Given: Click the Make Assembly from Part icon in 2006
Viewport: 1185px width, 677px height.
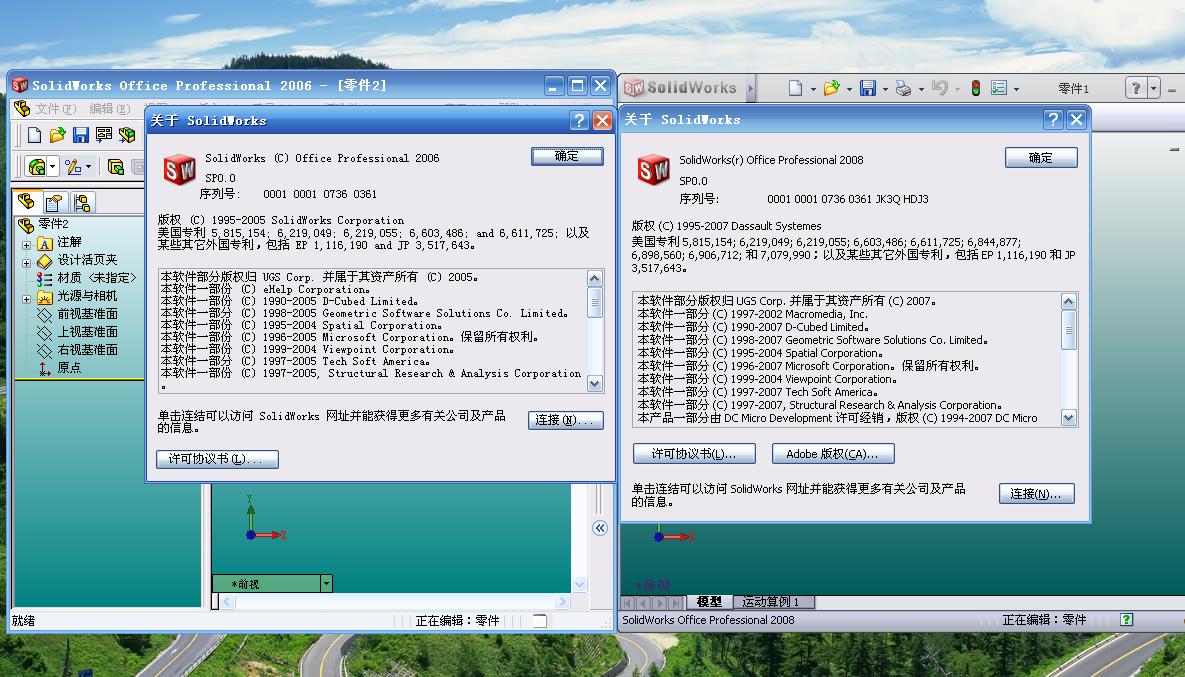Looking at the screenshot, I should 127,134.
